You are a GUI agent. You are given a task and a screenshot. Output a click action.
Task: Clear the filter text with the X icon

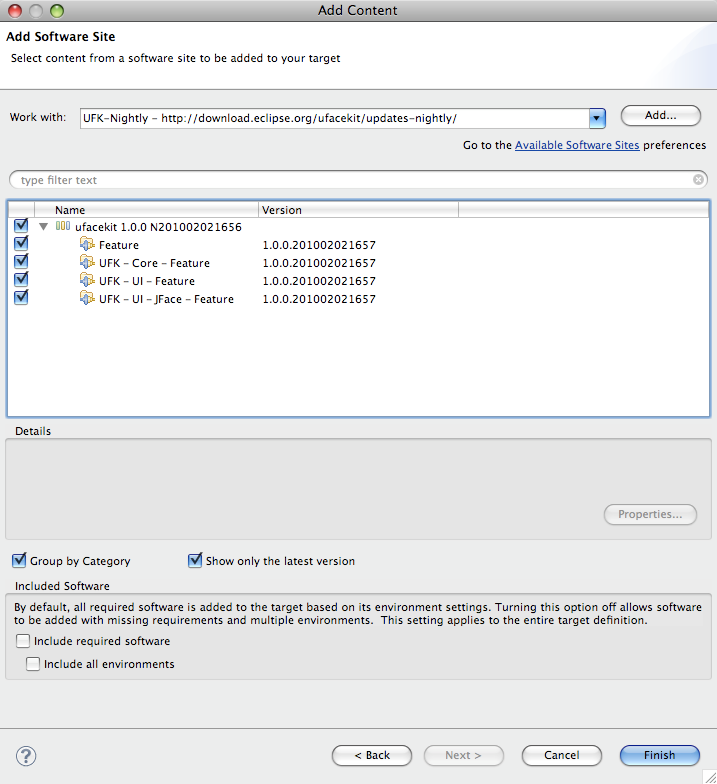699,180
